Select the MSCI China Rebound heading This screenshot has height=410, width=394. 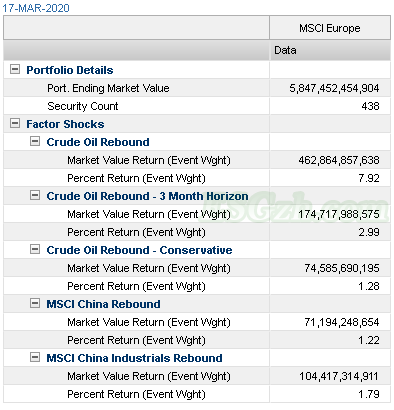click(103, 304)
